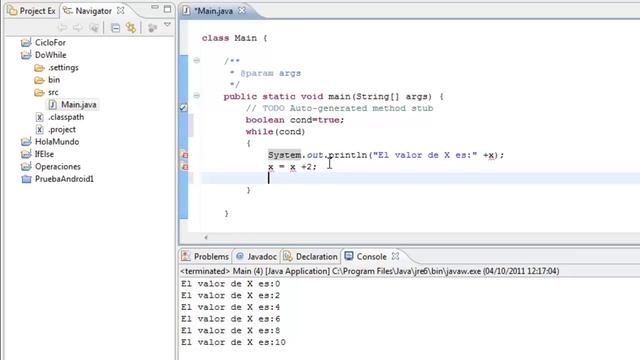
Task: Click the error marker beside x = x +2
Action: click(x=184, y=167)
